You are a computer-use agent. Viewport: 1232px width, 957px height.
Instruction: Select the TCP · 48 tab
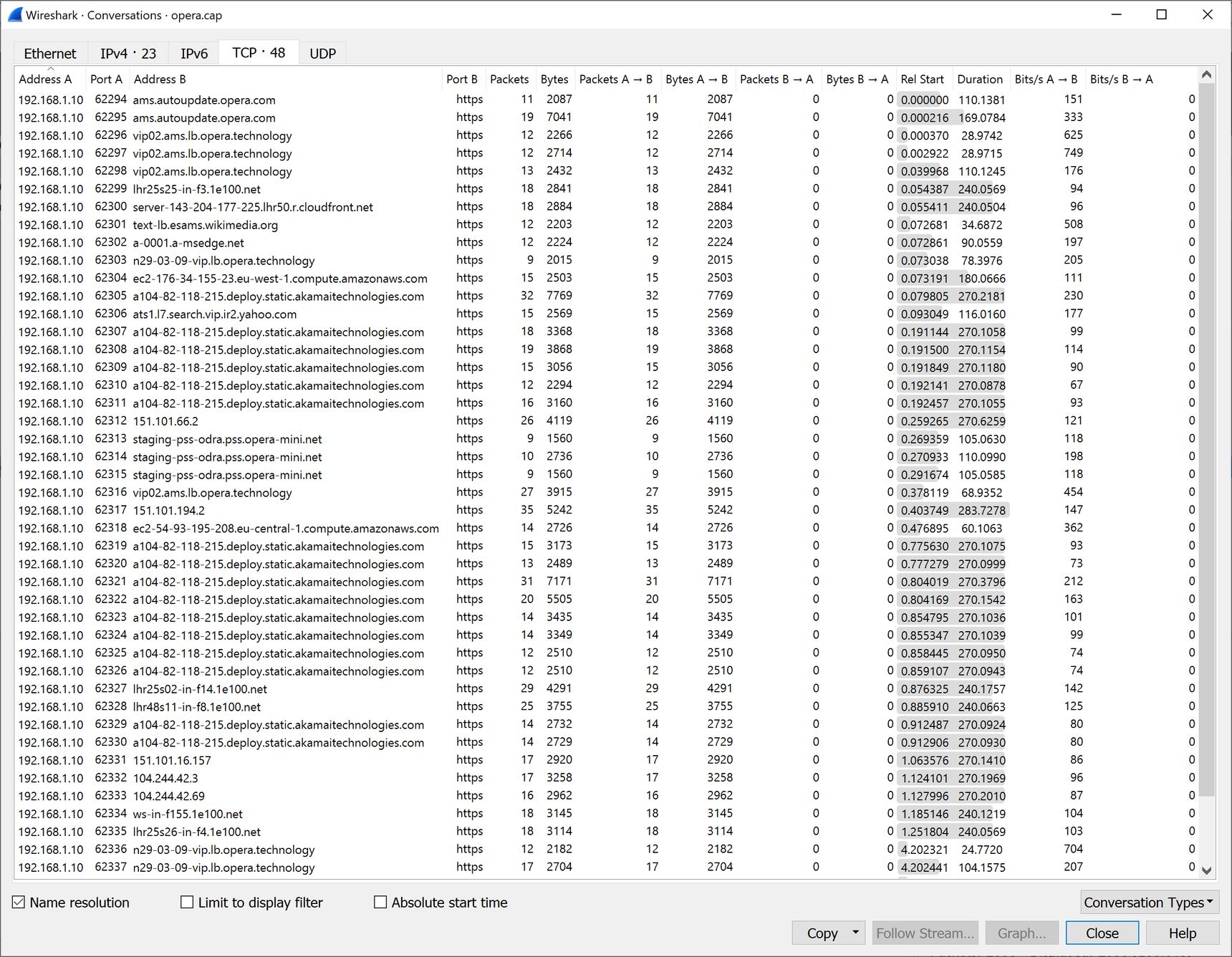click(259, 52)
